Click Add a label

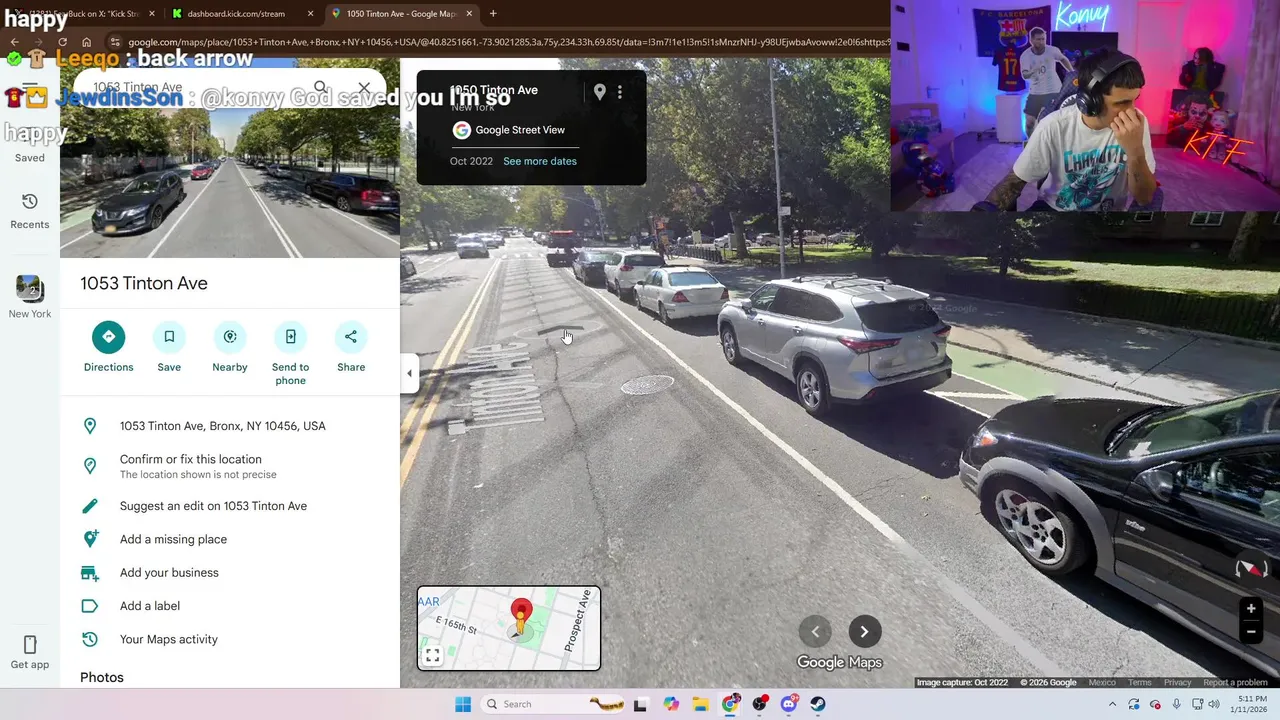230,606
